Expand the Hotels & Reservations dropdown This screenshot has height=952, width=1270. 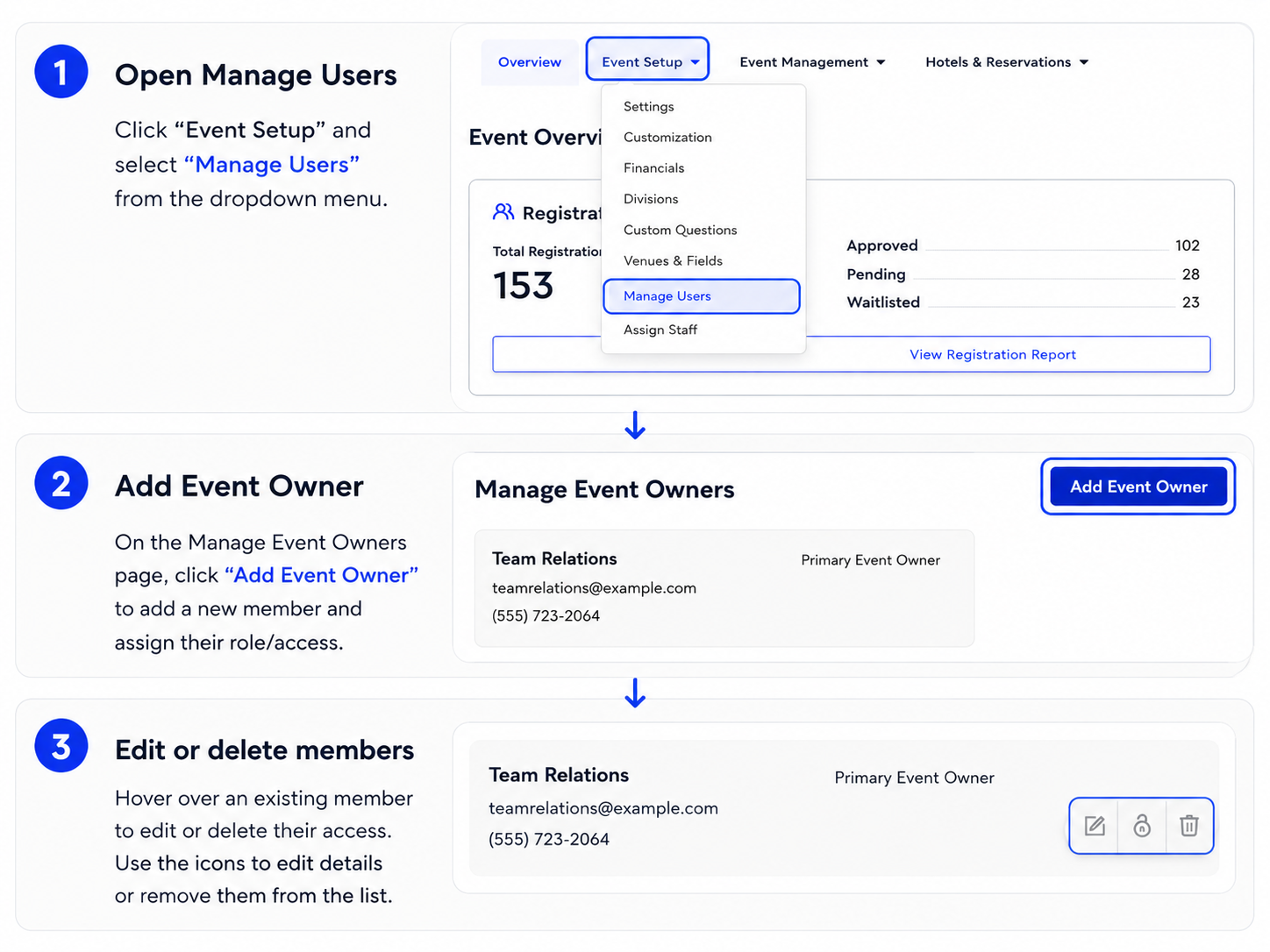(x=1007, y=62)
